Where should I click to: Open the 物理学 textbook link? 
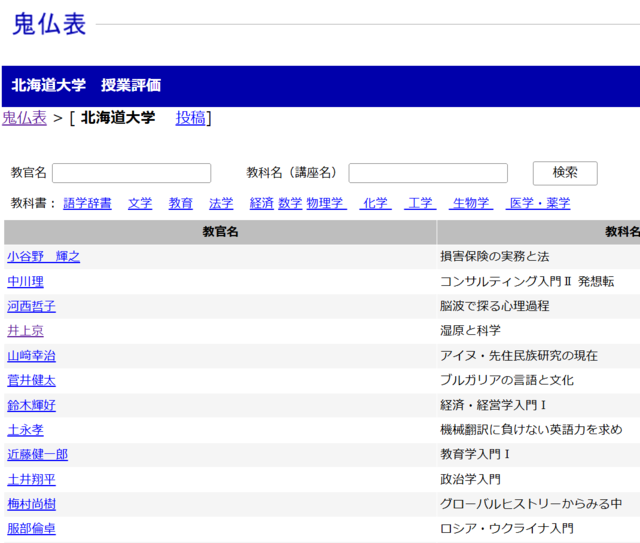pos(325,203)
